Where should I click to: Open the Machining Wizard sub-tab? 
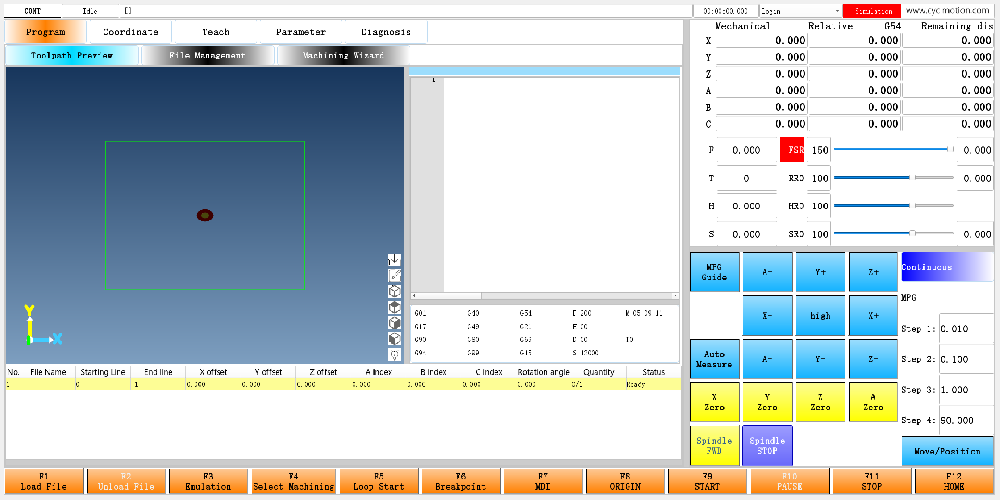pos(343,55)
